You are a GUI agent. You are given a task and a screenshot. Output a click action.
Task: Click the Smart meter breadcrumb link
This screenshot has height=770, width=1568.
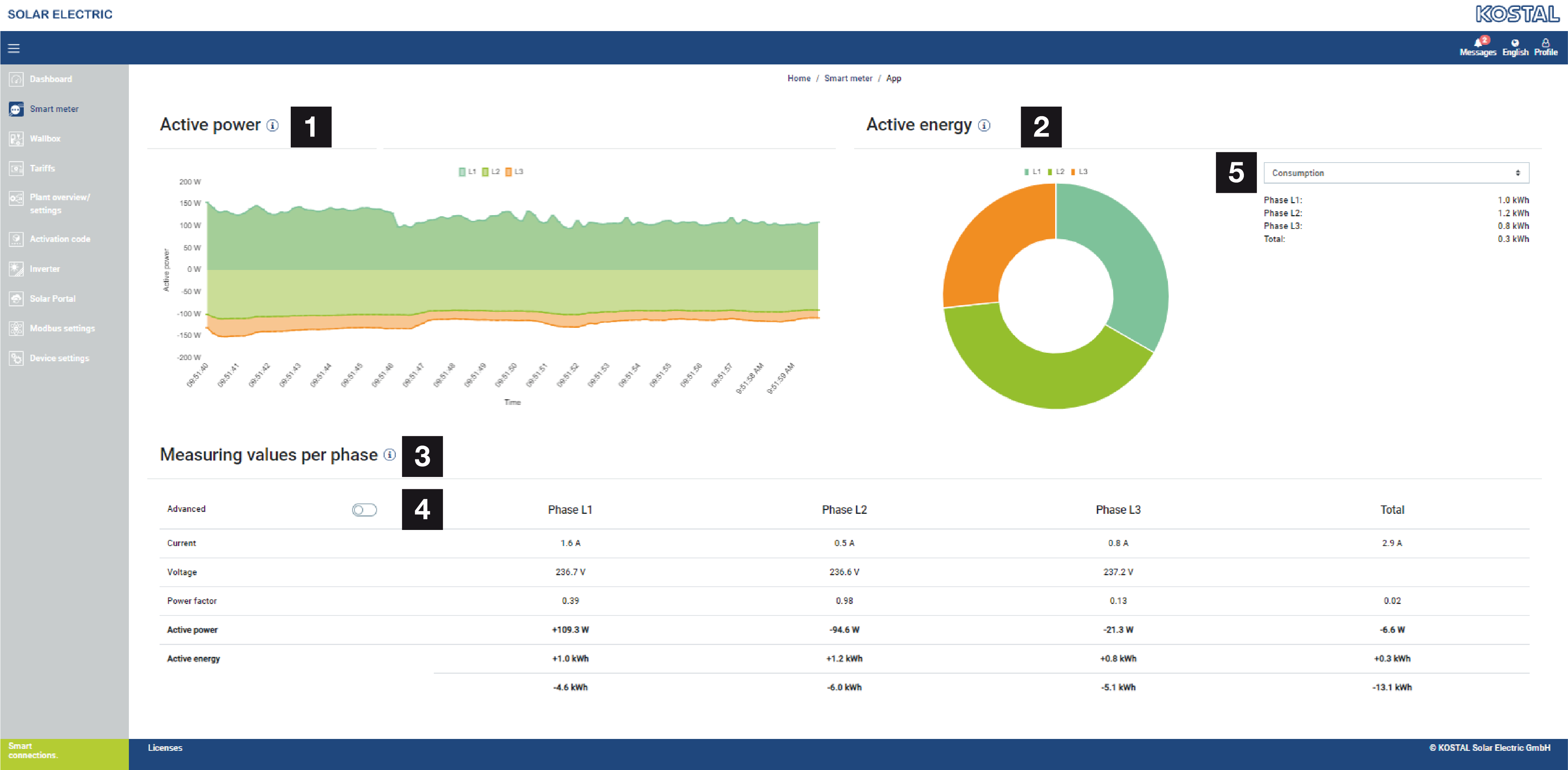[x=848, y=79]
